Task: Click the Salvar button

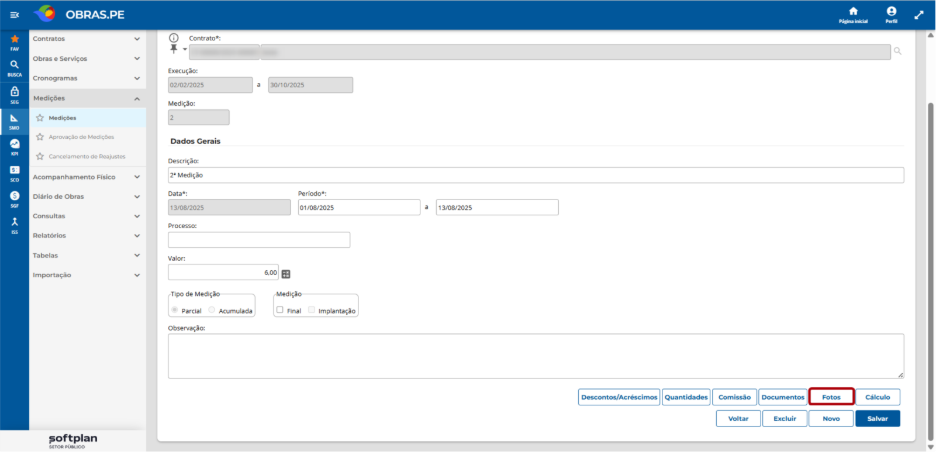Action: tap(878, 418)
